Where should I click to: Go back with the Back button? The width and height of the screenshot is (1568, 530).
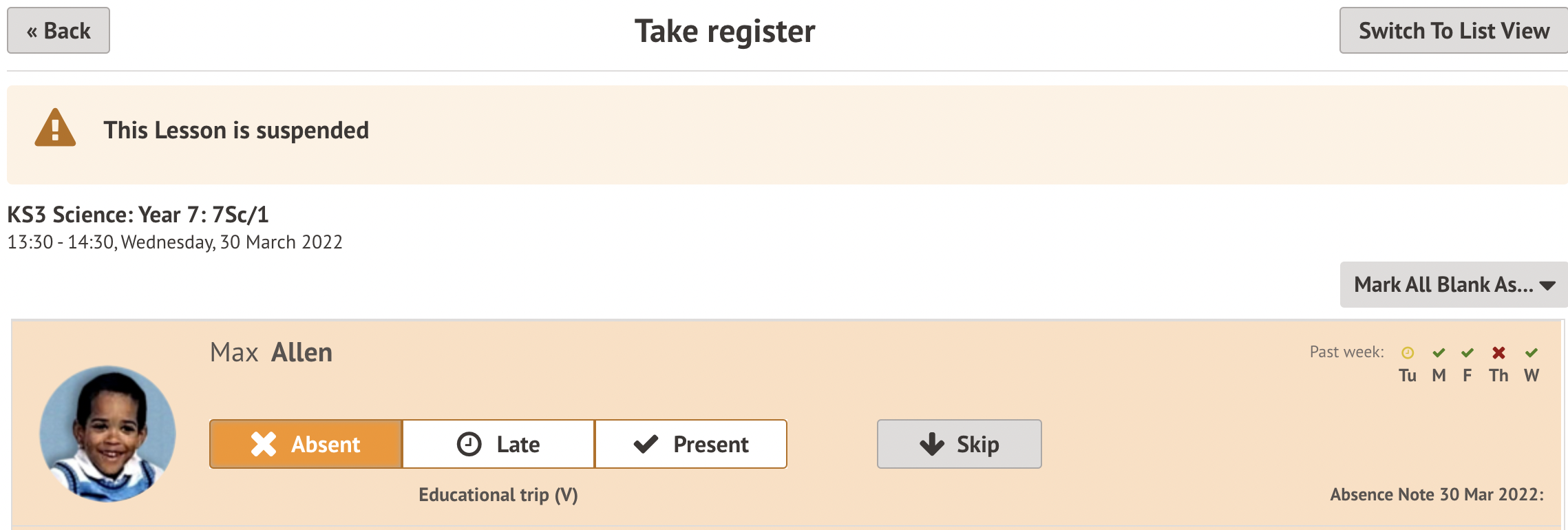pos(59,31)
